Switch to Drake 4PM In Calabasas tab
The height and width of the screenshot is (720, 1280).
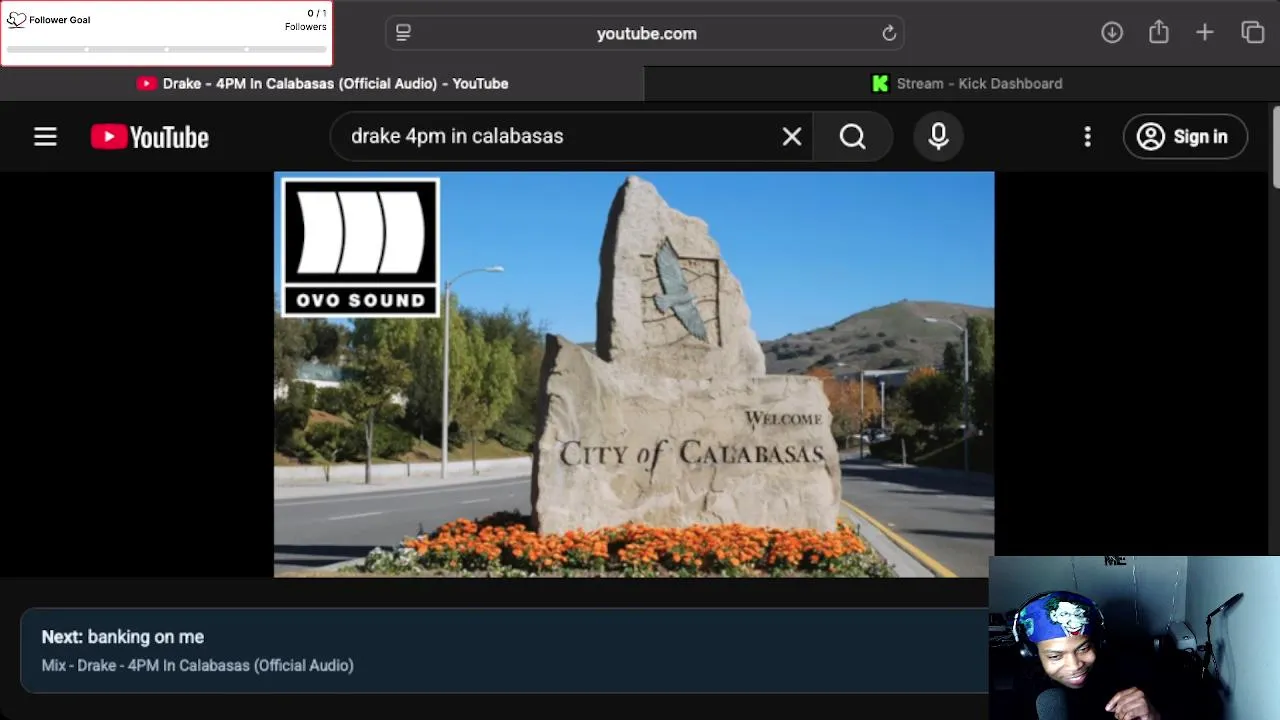coord(322,84)
